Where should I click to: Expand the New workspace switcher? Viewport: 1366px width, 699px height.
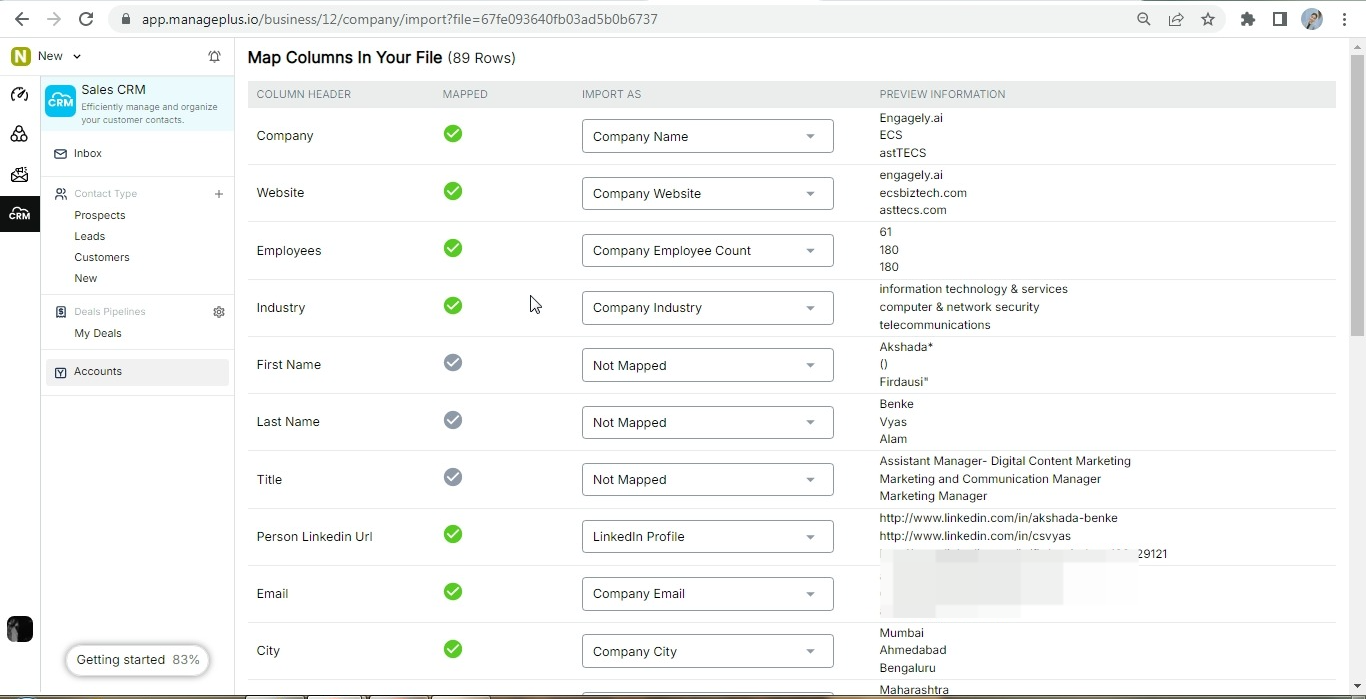[59, 56]
